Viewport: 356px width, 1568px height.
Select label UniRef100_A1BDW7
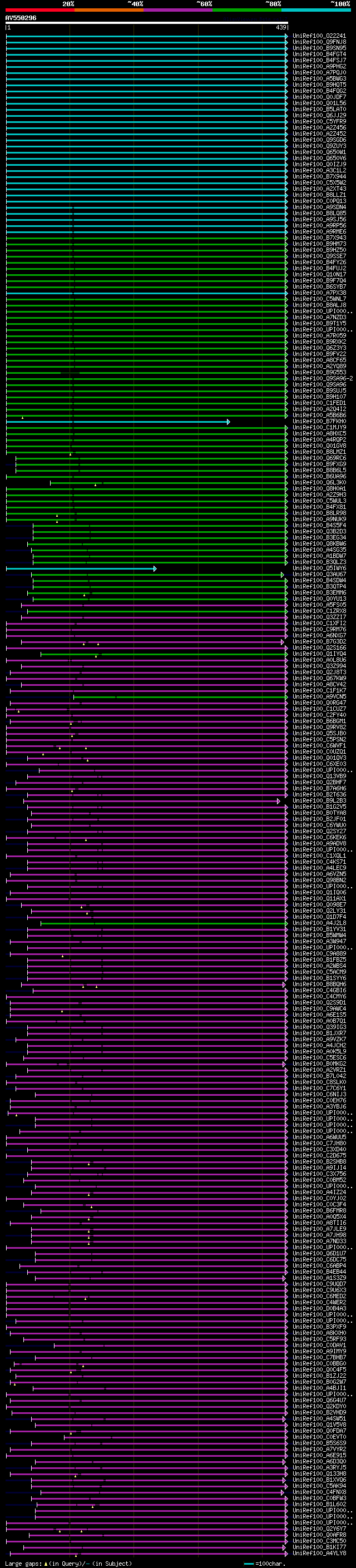pyautogui.click(x=319, y=556)
